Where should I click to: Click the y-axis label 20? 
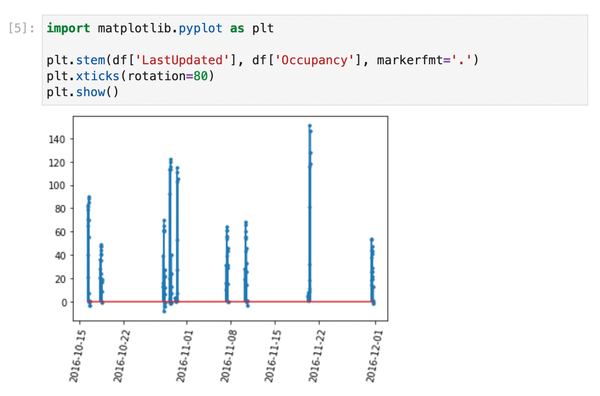pyautogui.click(x=60, y=279)
